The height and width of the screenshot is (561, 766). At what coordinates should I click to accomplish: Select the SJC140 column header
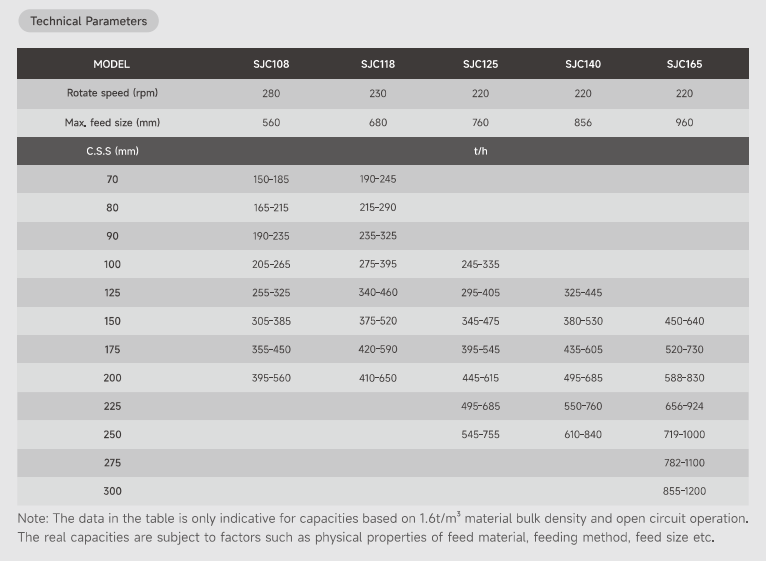[x=583, y=64]
